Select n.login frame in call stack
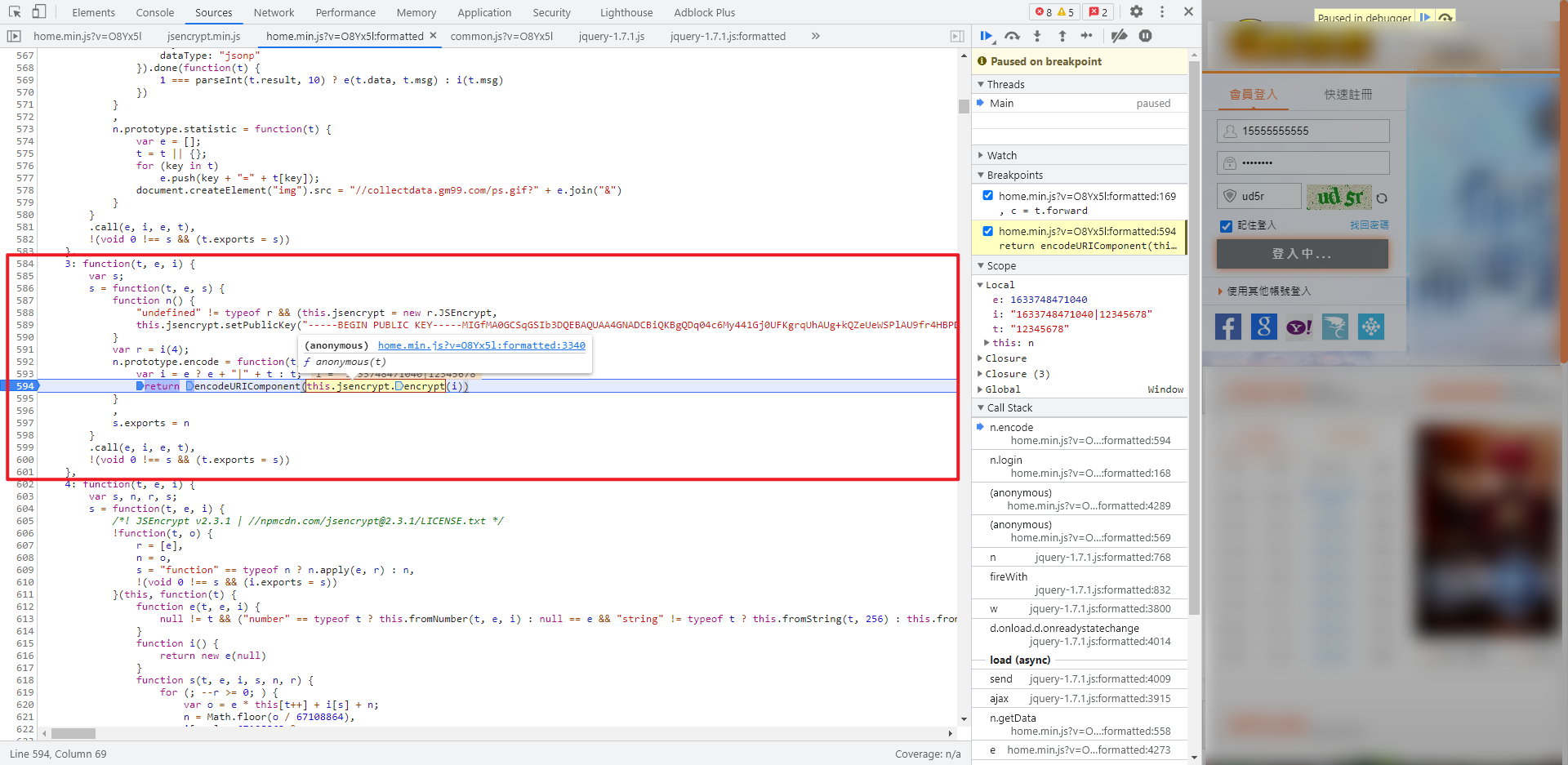The height and width of the screenshot is (765, 1568). [x=1006, y=460]
